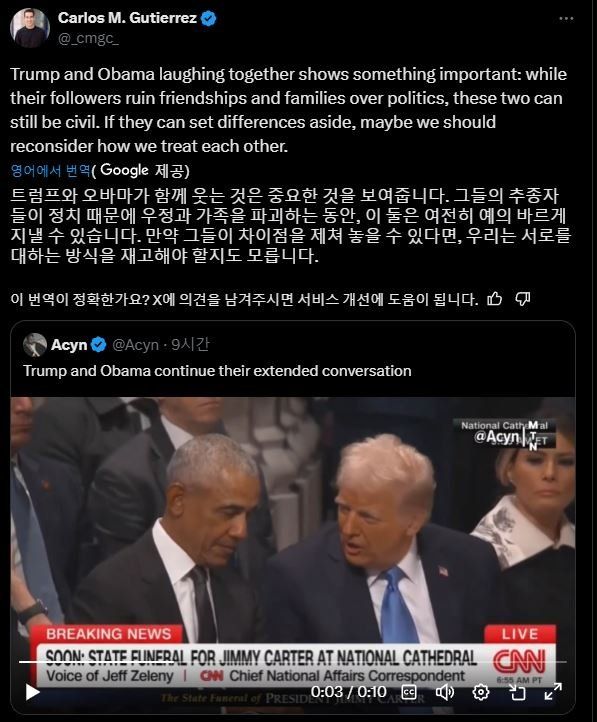The image size is (597, 722).
Task: Click Acyn's verified badge icon
Action: (98, 344)
